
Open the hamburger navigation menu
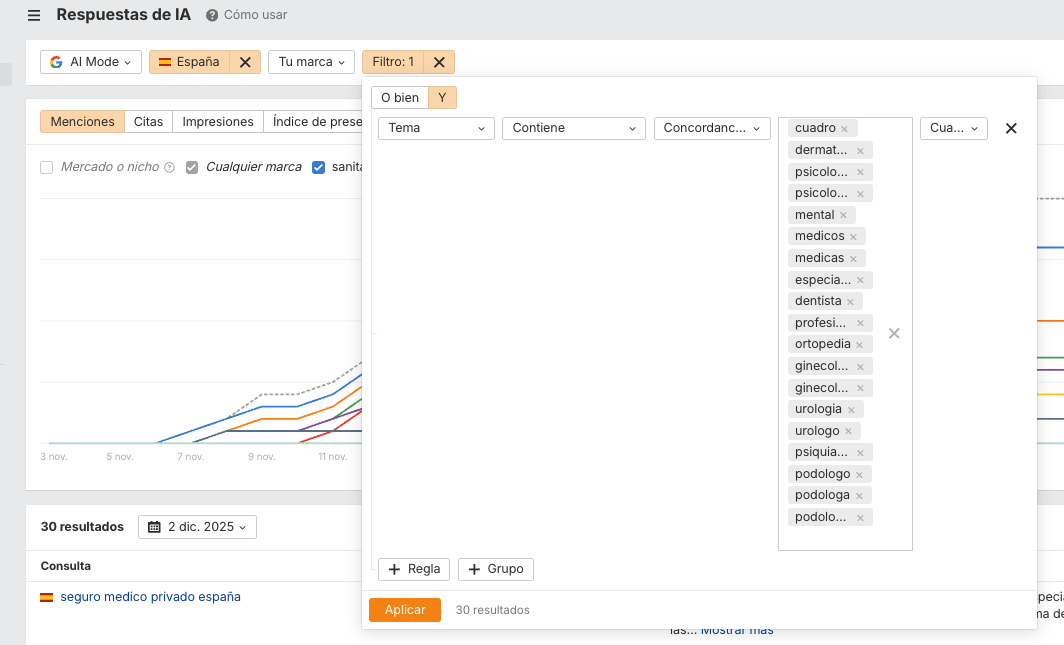[34, 16]
